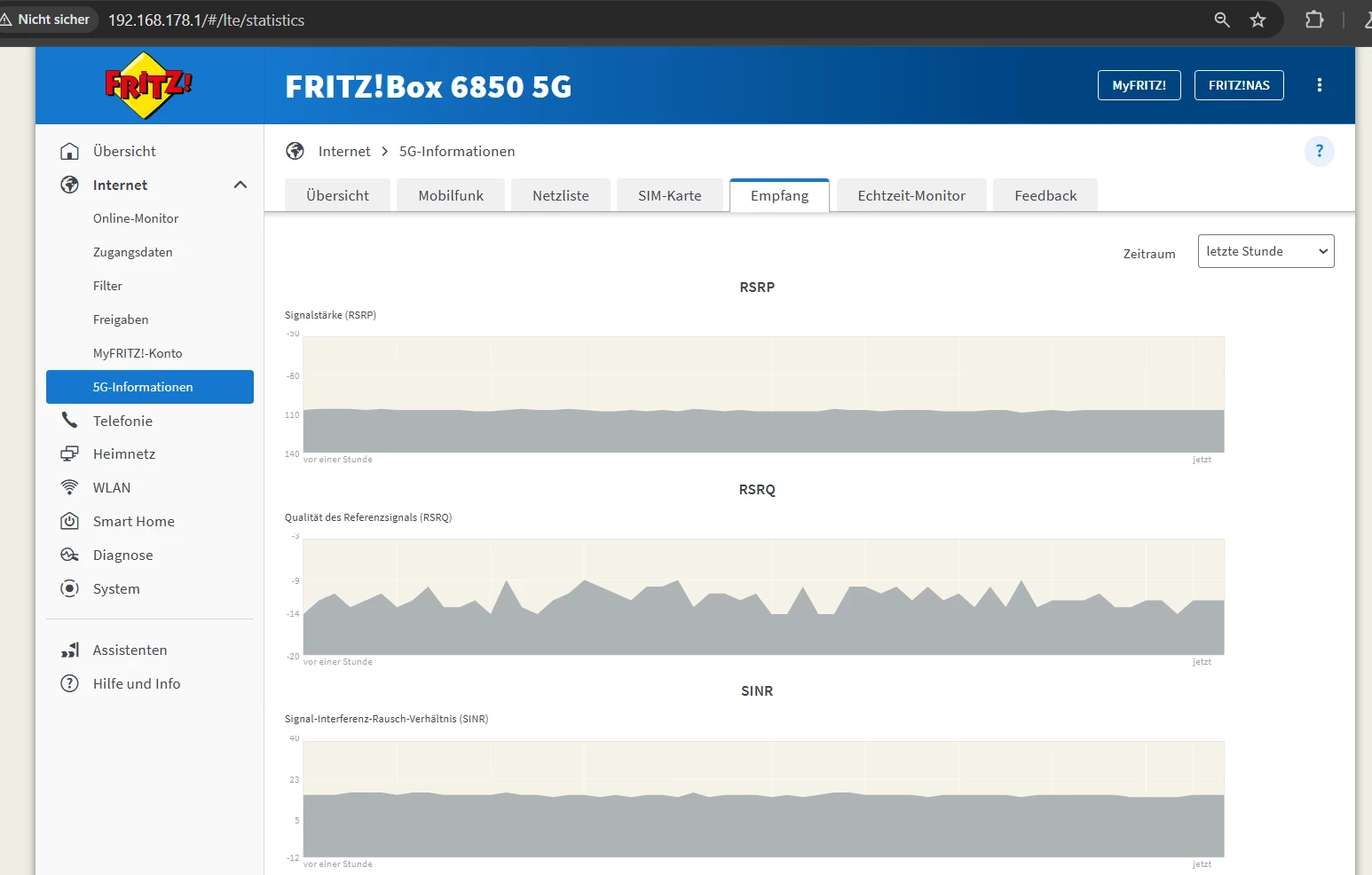This screenshot has height=875, width=1372.
Task: Collapse the Internet menu chevron
Action: pos(240,185)
